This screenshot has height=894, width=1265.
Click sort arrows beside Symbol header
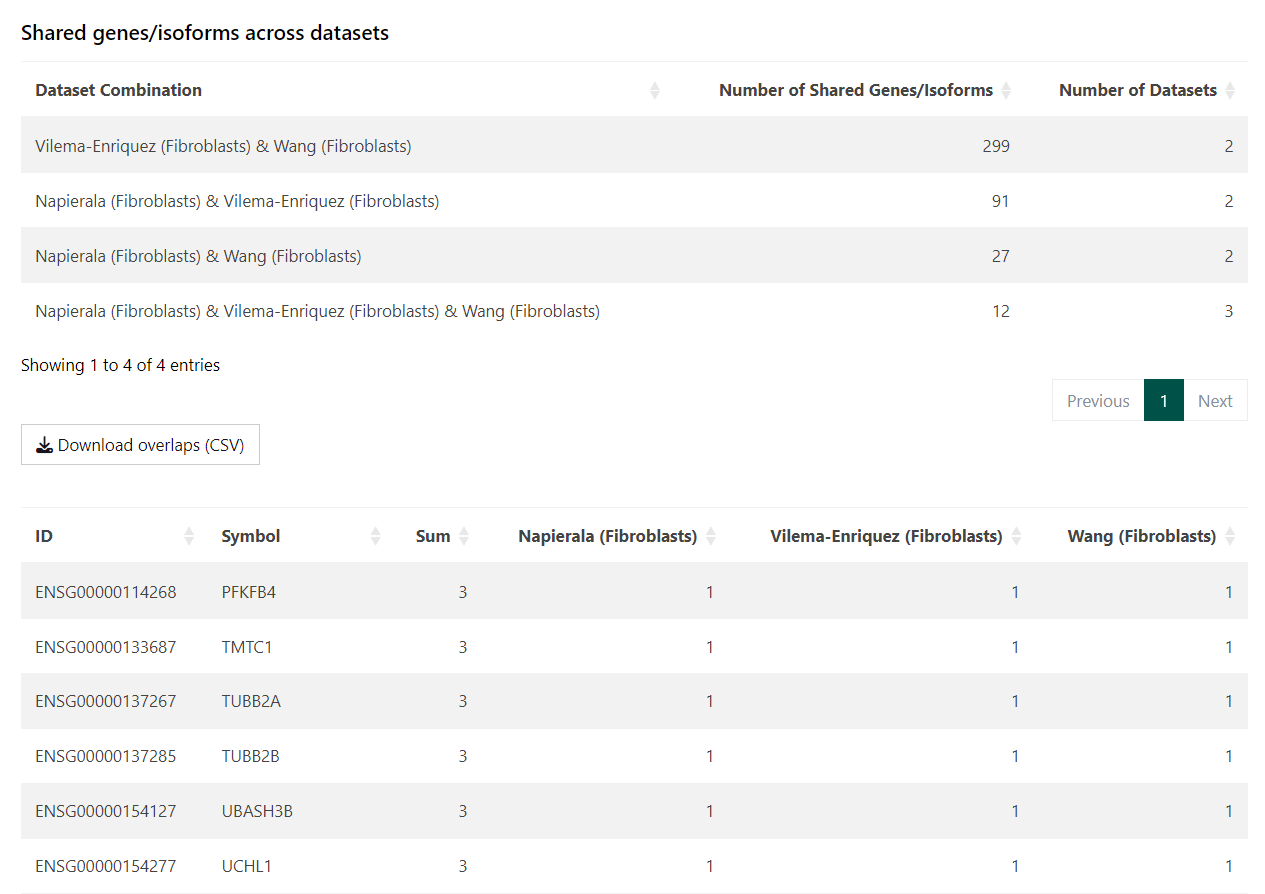coord(375,536)
